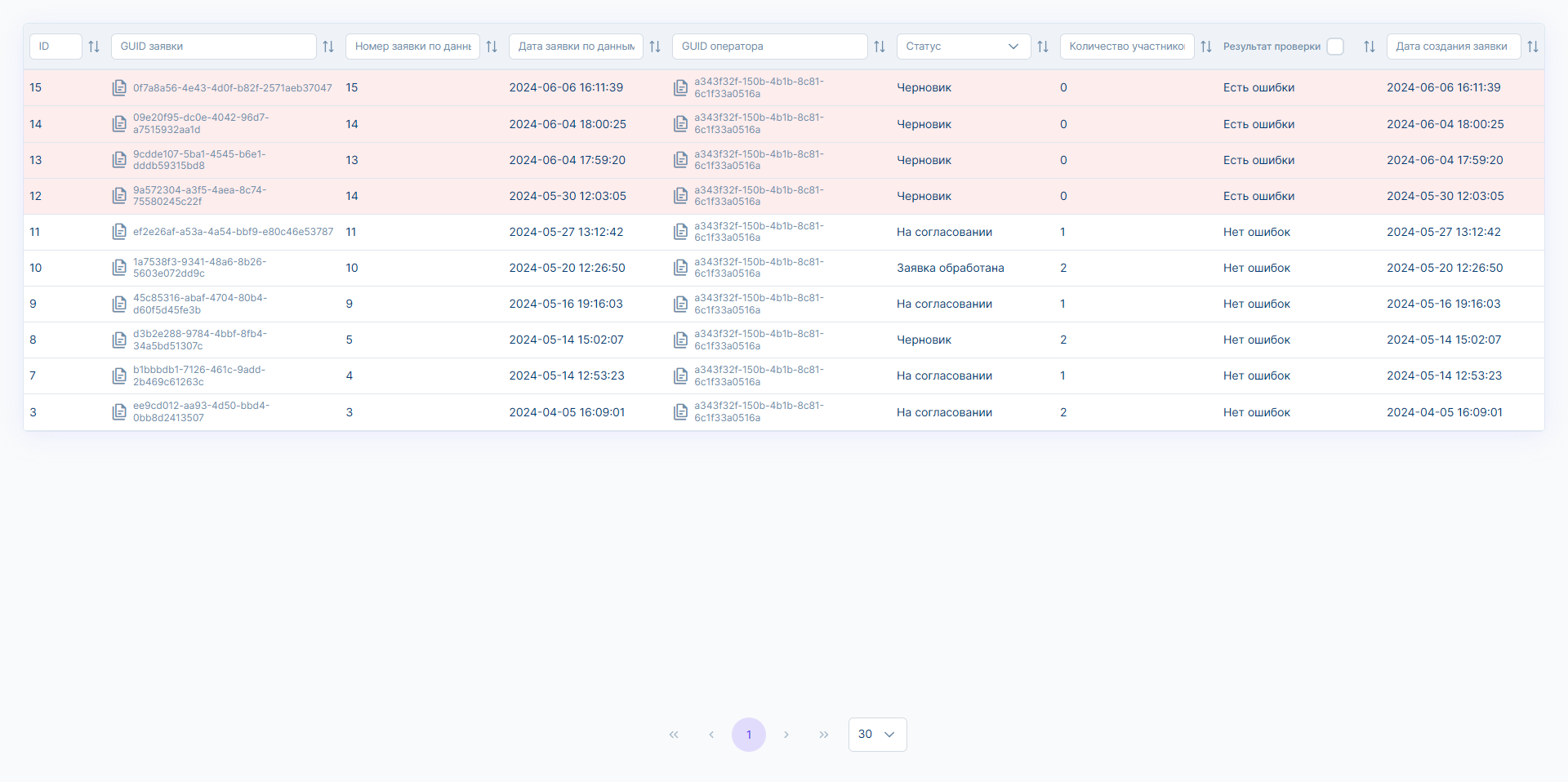The height and width of the screenshot is (782, 1568).
Task: Go to the next page
Action: [786, 735]
